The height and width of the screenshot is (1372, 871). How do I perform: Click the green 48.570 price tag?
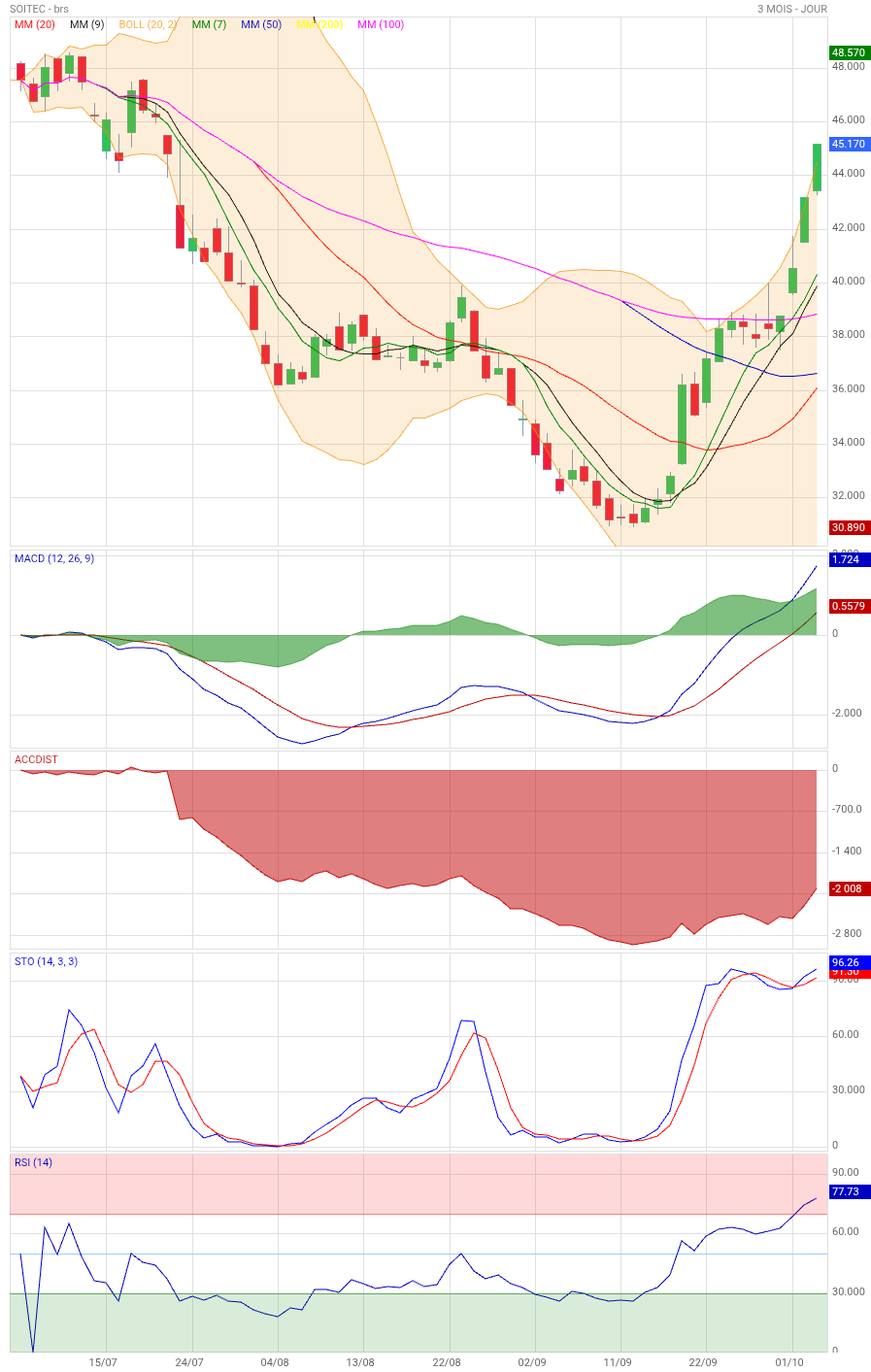pos(850,52)
